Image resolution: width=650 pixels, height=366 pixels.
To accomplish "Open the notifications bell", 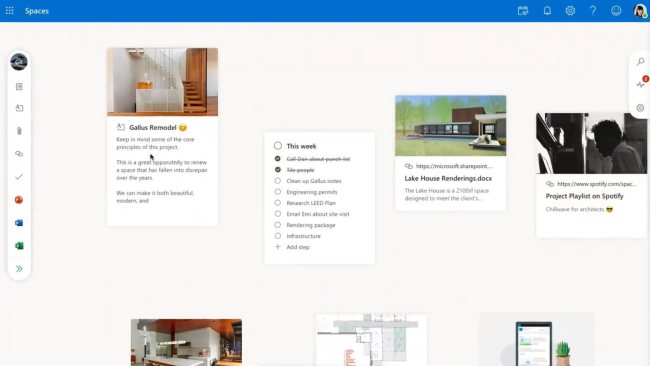I will click(x=547, y=11).
